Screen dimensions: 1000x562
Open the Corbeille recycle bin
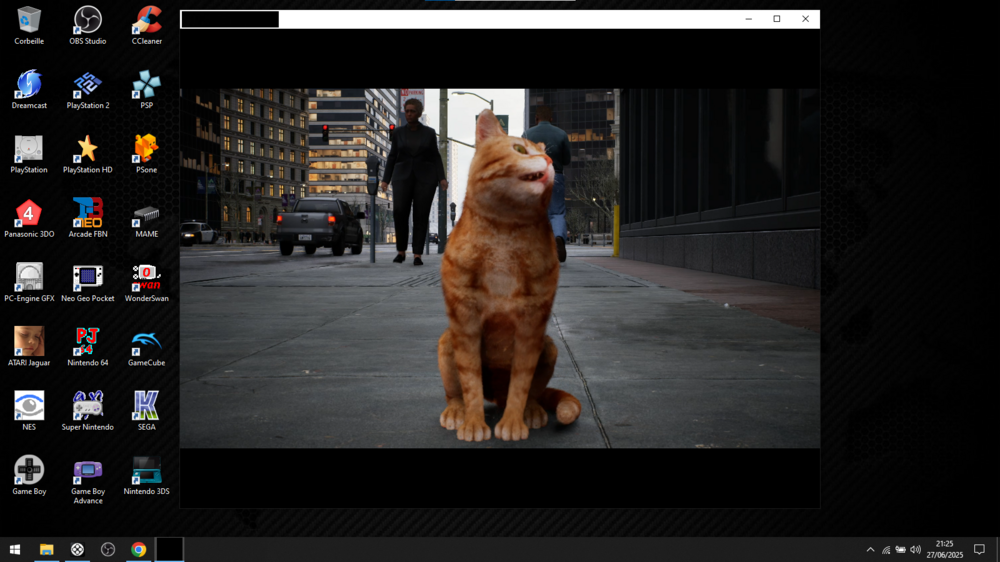coord(29,20)
